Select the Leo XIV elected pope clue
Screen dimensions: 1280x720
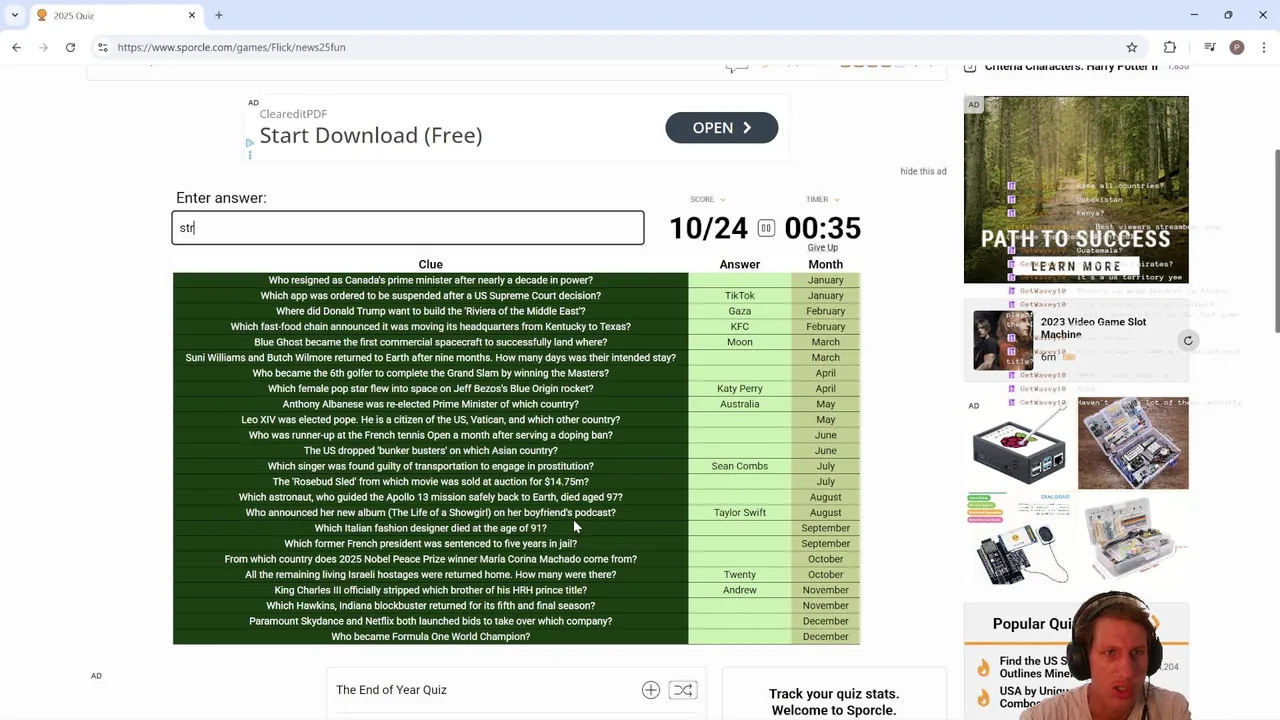(430, 420)
